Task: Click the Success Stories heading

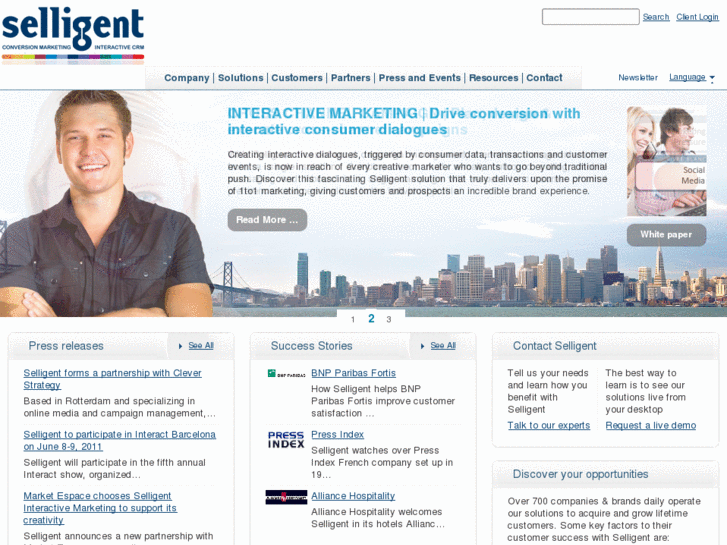Action: pyautogui.click(x=312, y=346)
